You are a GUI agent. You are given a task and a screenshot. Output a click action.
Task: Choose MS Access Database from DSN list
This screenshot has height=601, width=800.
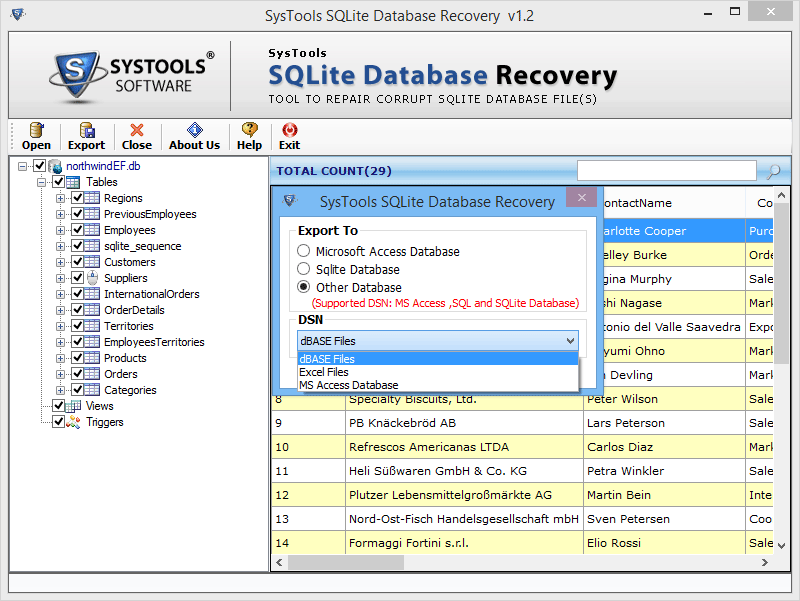tap(438, 385)
